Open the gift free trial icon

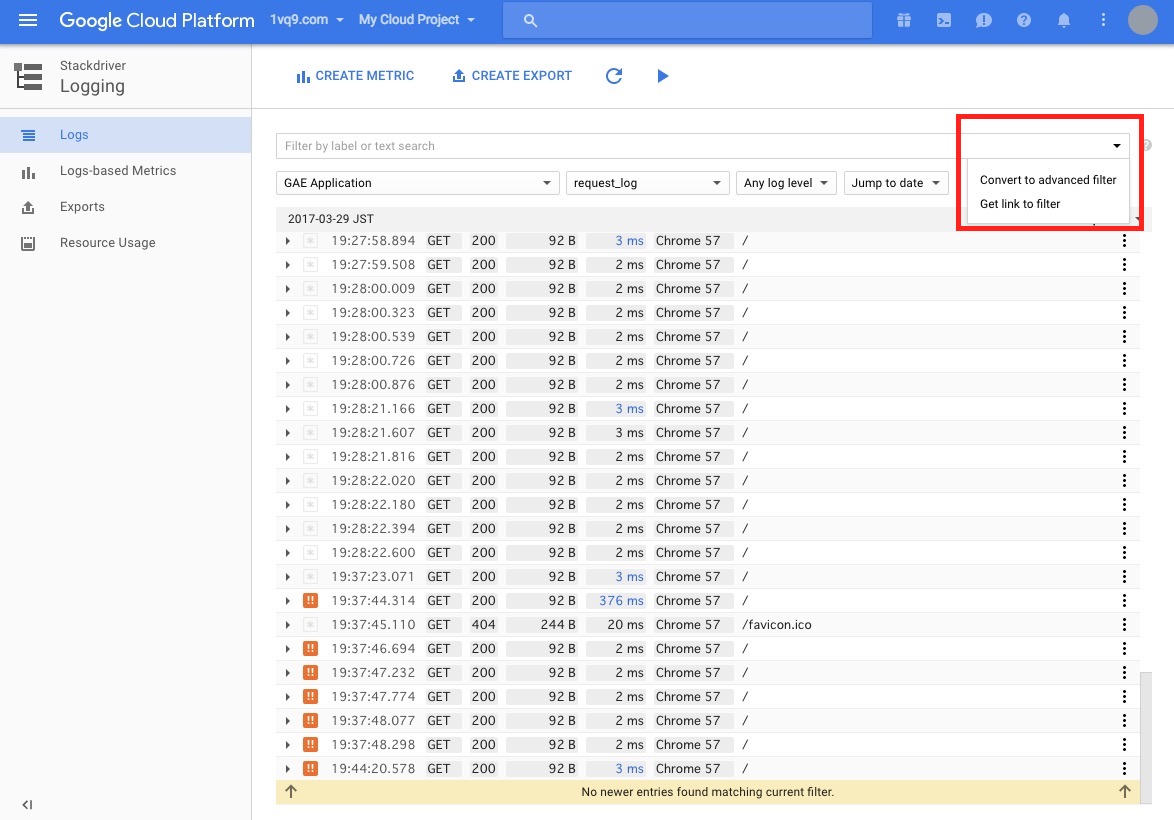[904, 20]
